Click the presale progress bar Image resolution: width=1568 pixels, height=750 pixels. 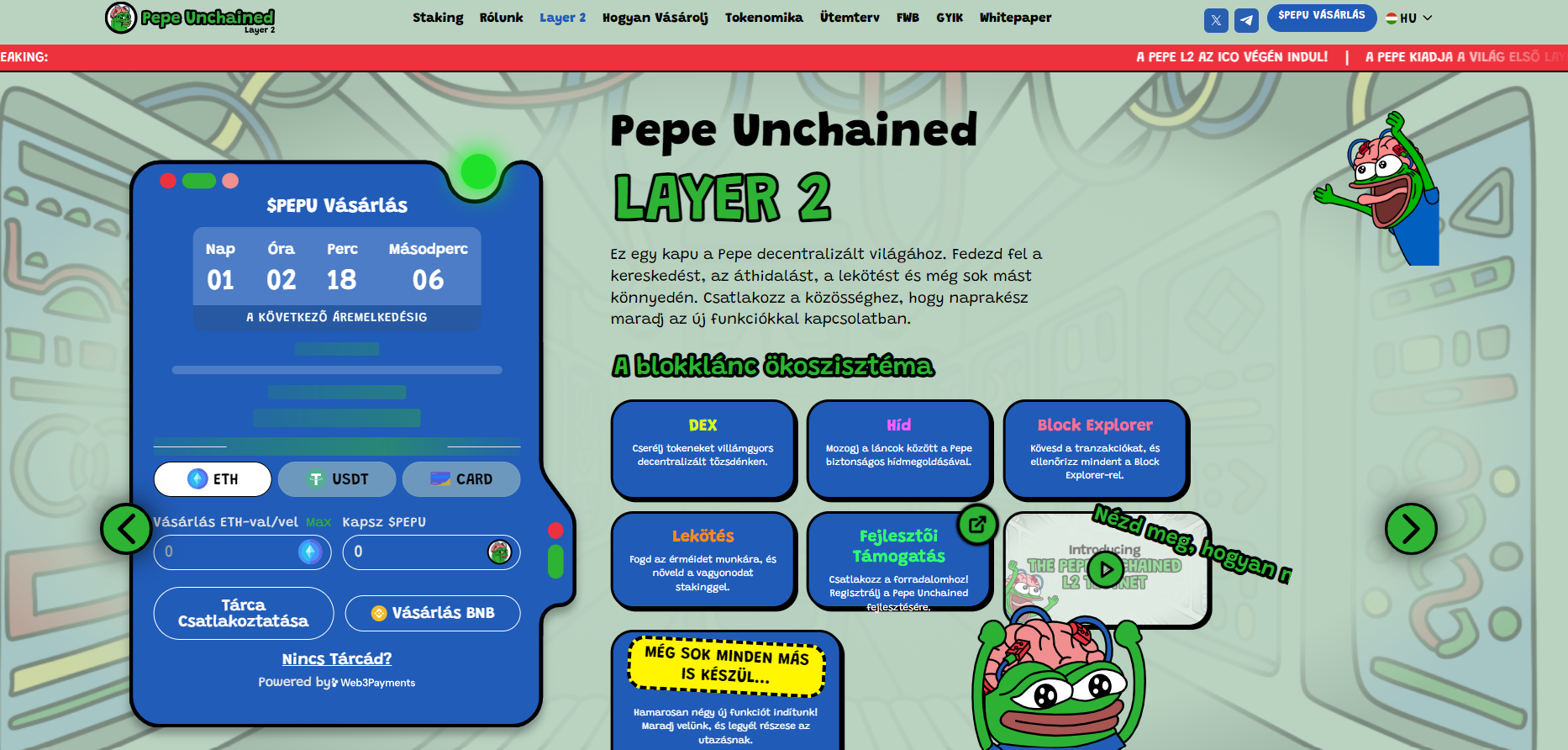pos(337,370)
